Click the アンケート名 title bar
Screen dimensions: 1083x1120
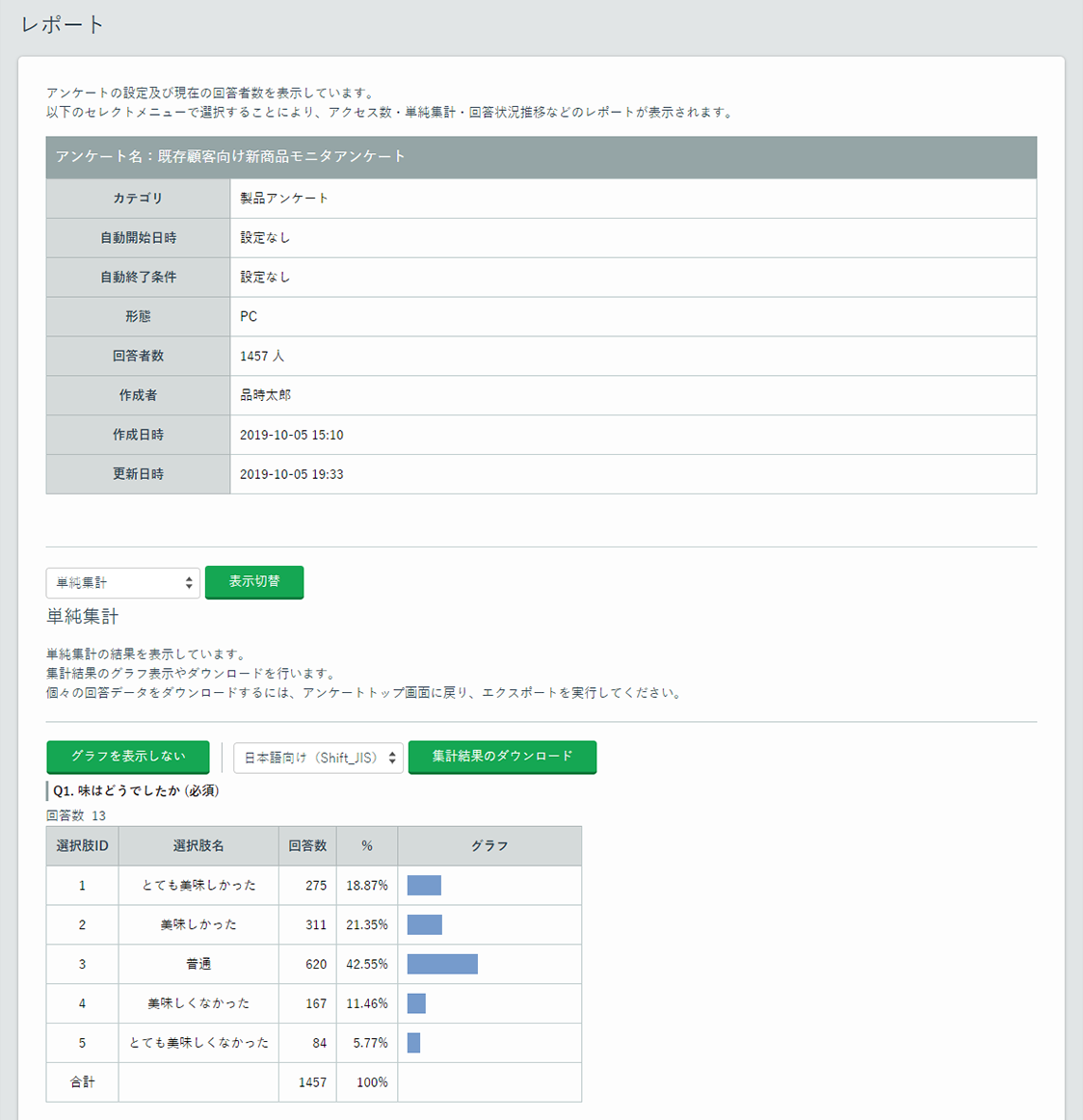click(x=541, y=156)
